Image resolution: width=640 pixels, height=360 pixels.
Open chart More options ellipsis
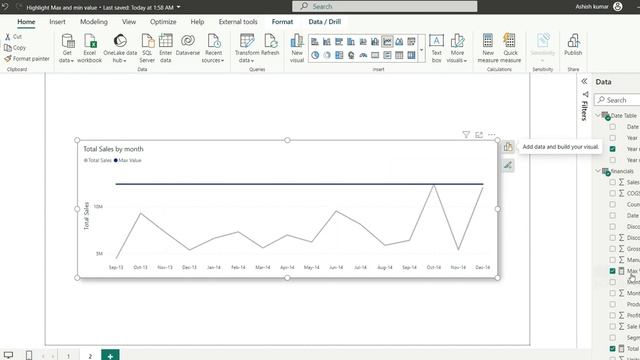pos(491,134)
